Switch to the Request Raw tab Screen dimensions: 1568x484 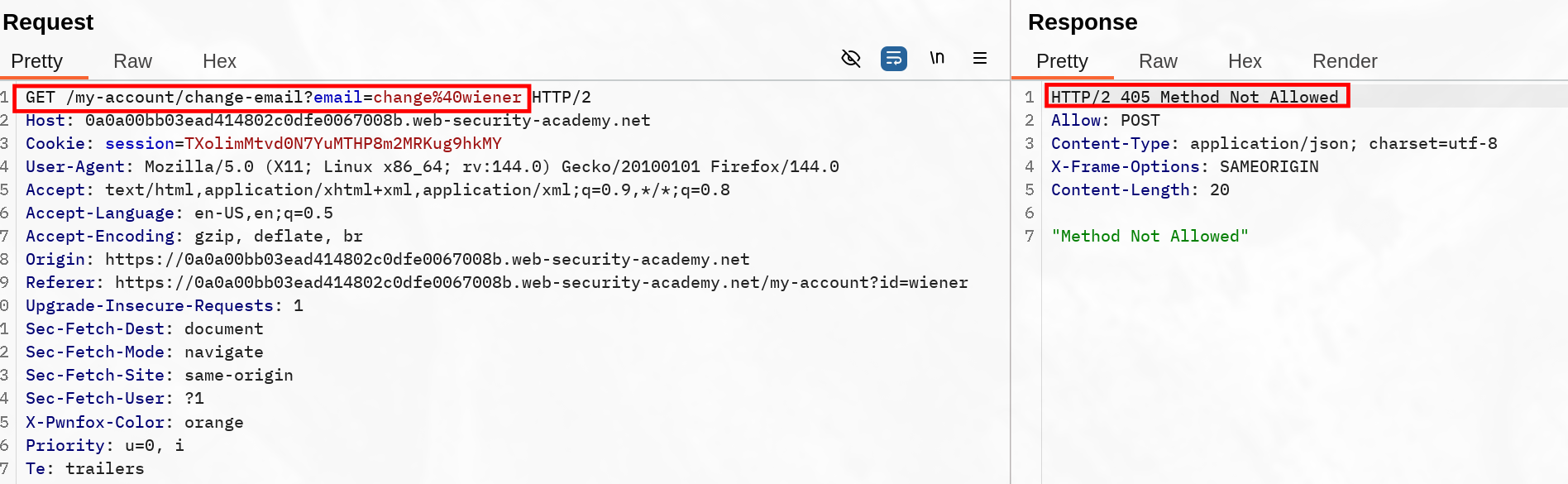[x=132, y=61]
